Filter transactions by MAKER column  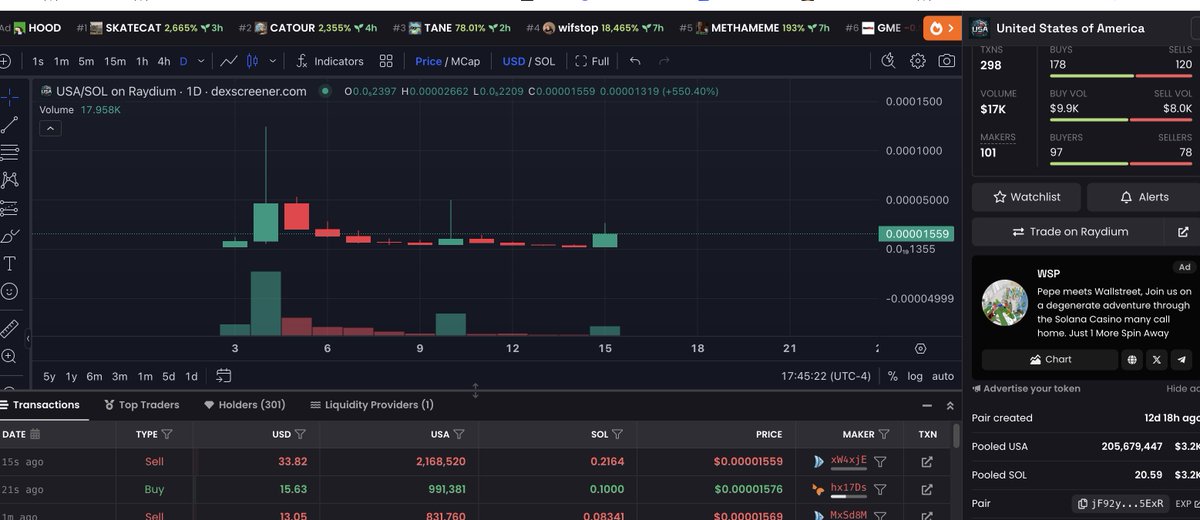(883, 434)
